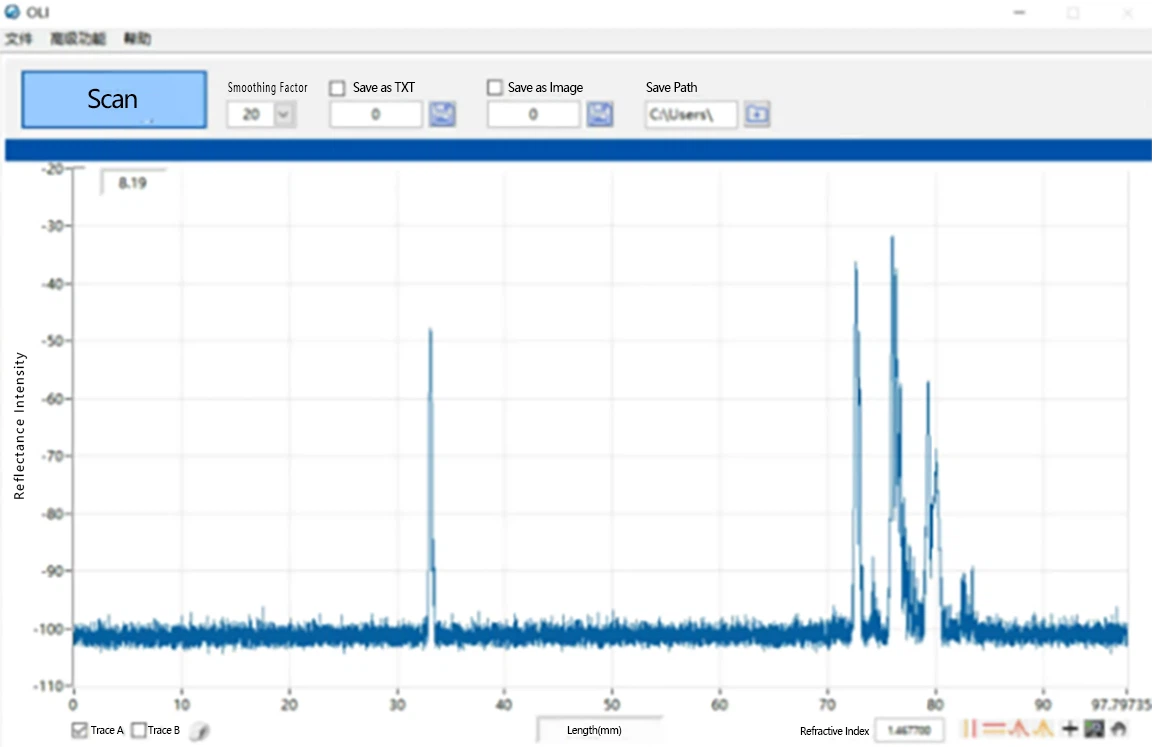This screenshot has width=1153, height=747.
Task: Click the Refractive Index input field
Action: click(909, 731)
